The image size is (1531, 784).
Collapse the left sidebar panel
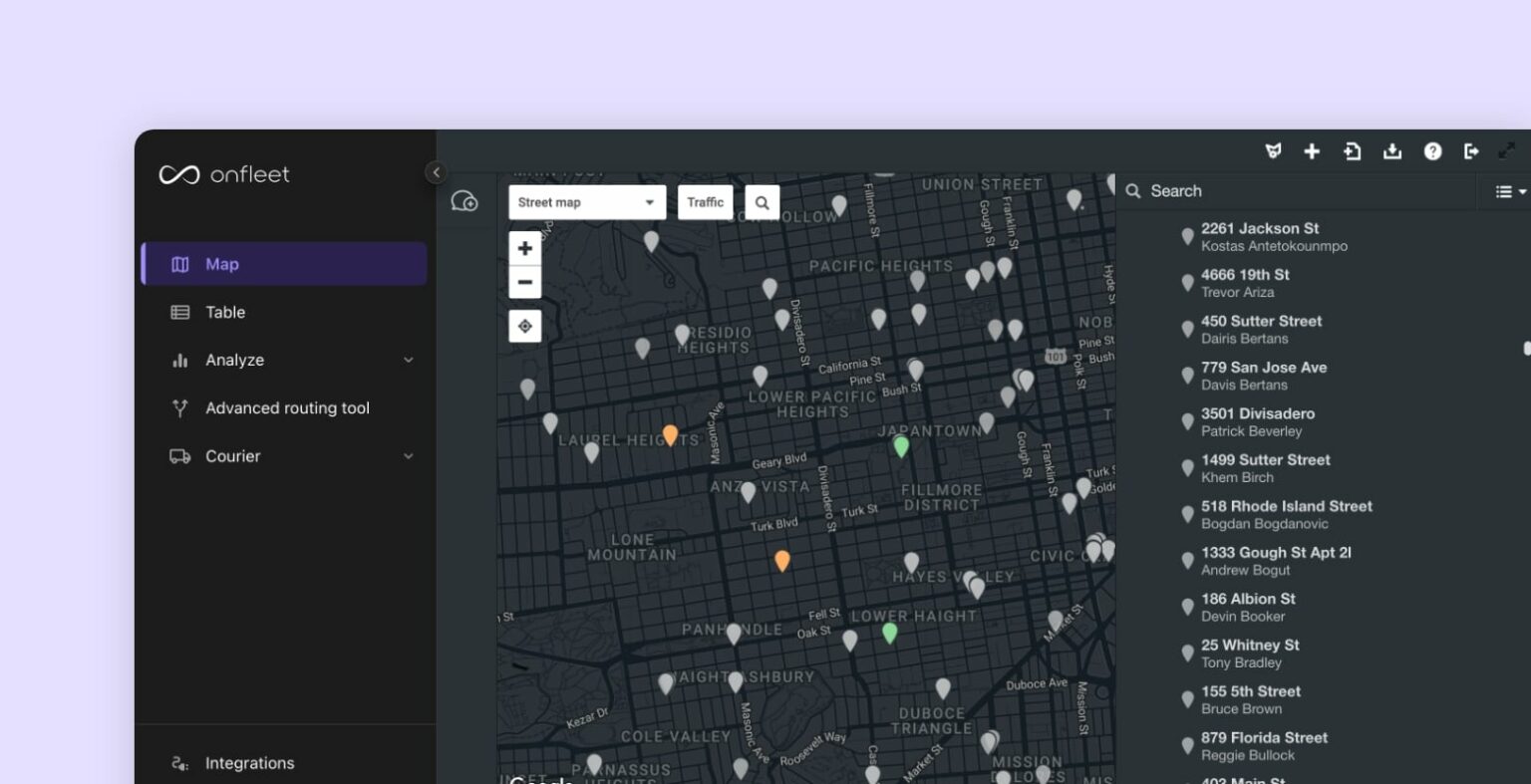pos(436,172)
